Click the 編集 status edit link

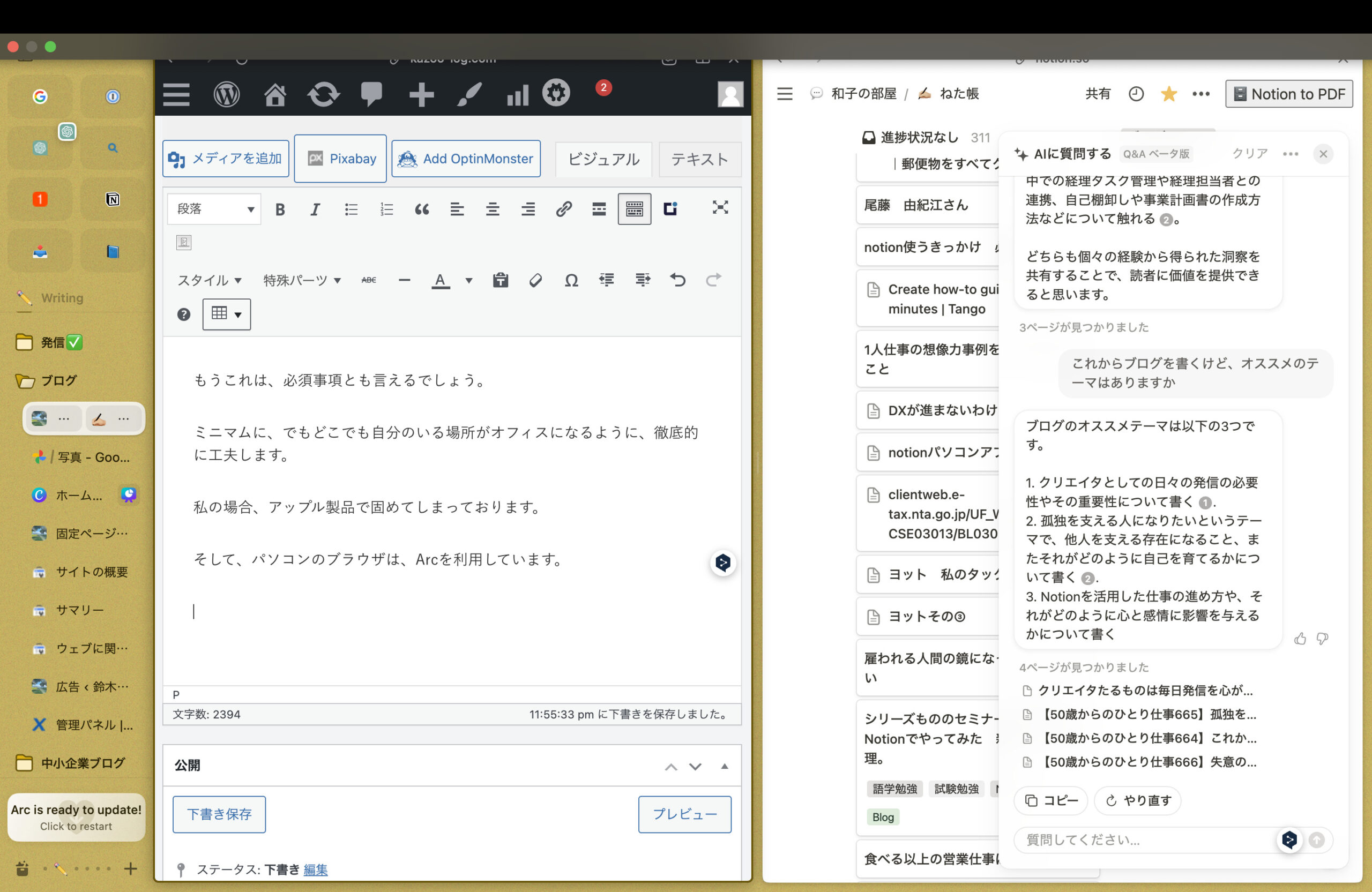tap(315, 869)
